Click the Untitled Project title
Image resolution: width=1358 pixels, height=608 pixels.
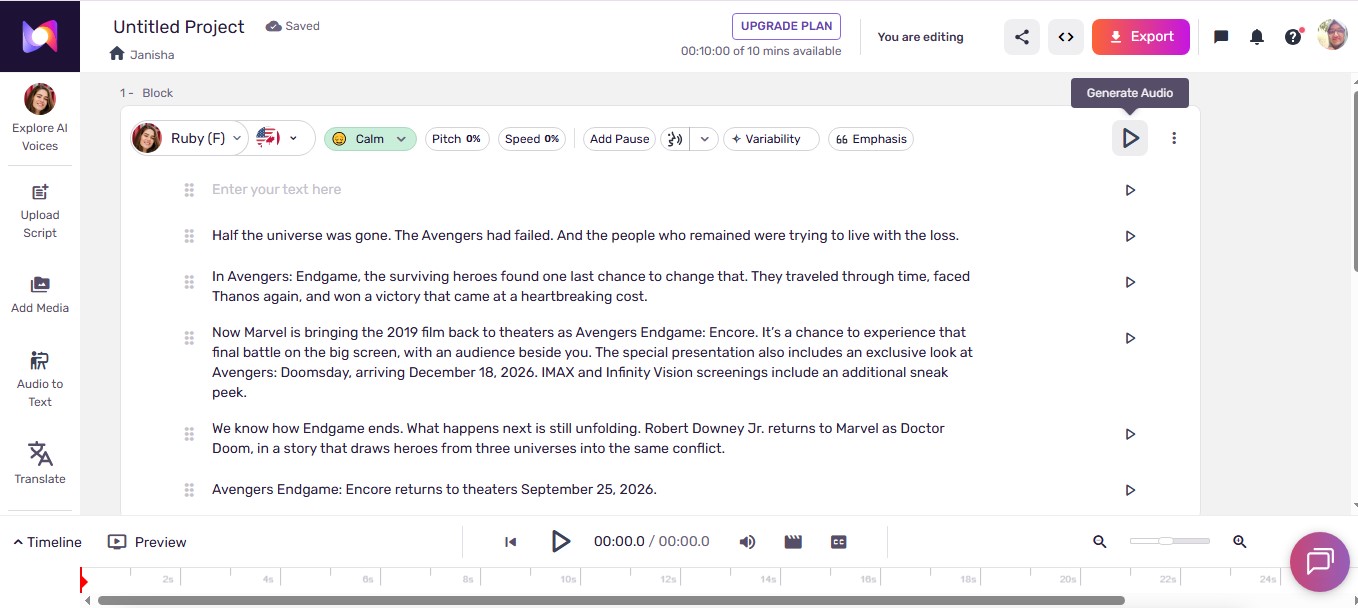(x=179, y=27)
